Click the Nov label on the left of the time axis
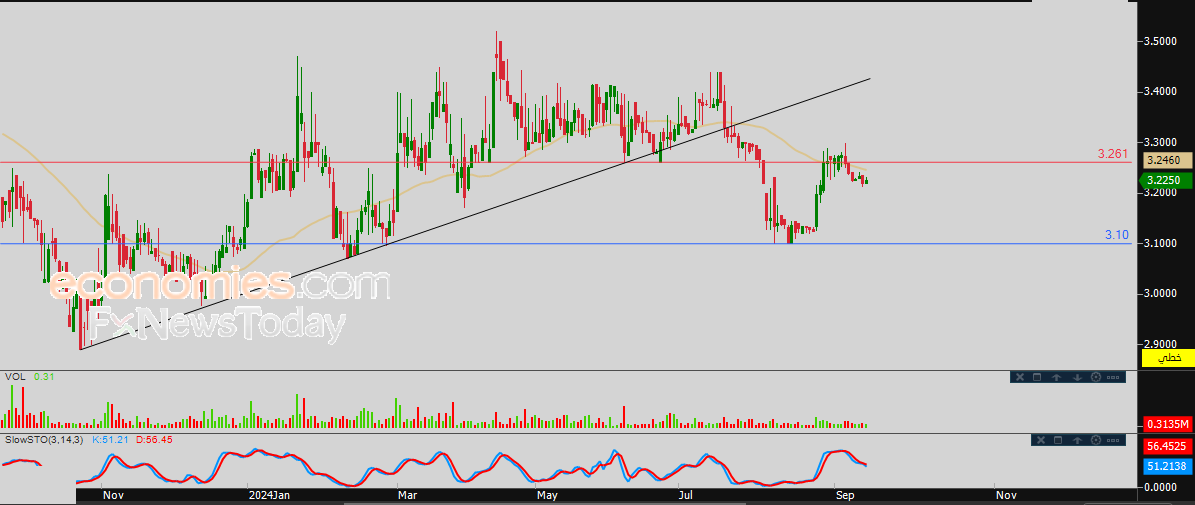1195x505 pixels. coord(113,495)
